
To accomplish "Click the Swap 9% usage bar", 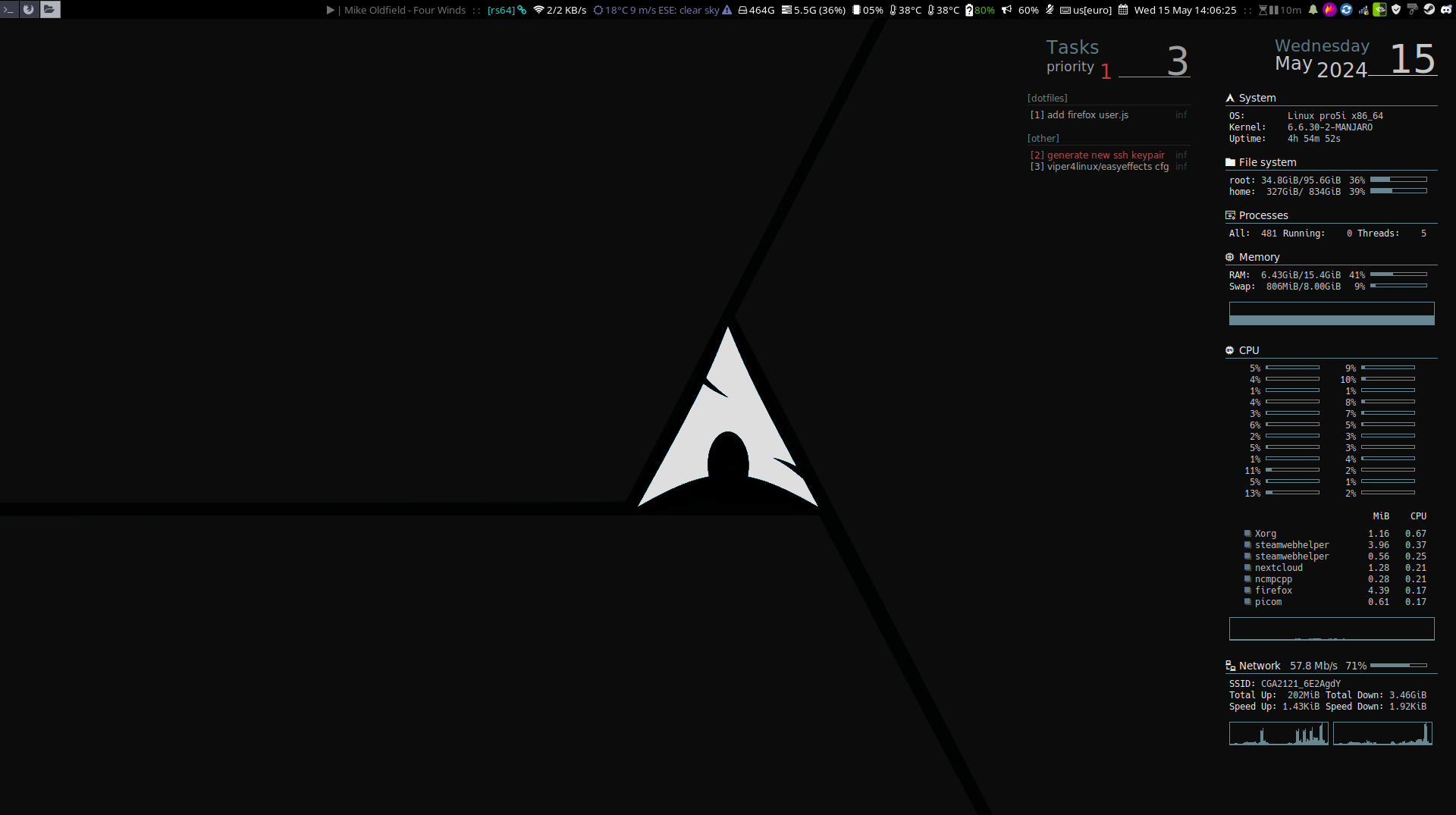I will tap(1398, 286).
